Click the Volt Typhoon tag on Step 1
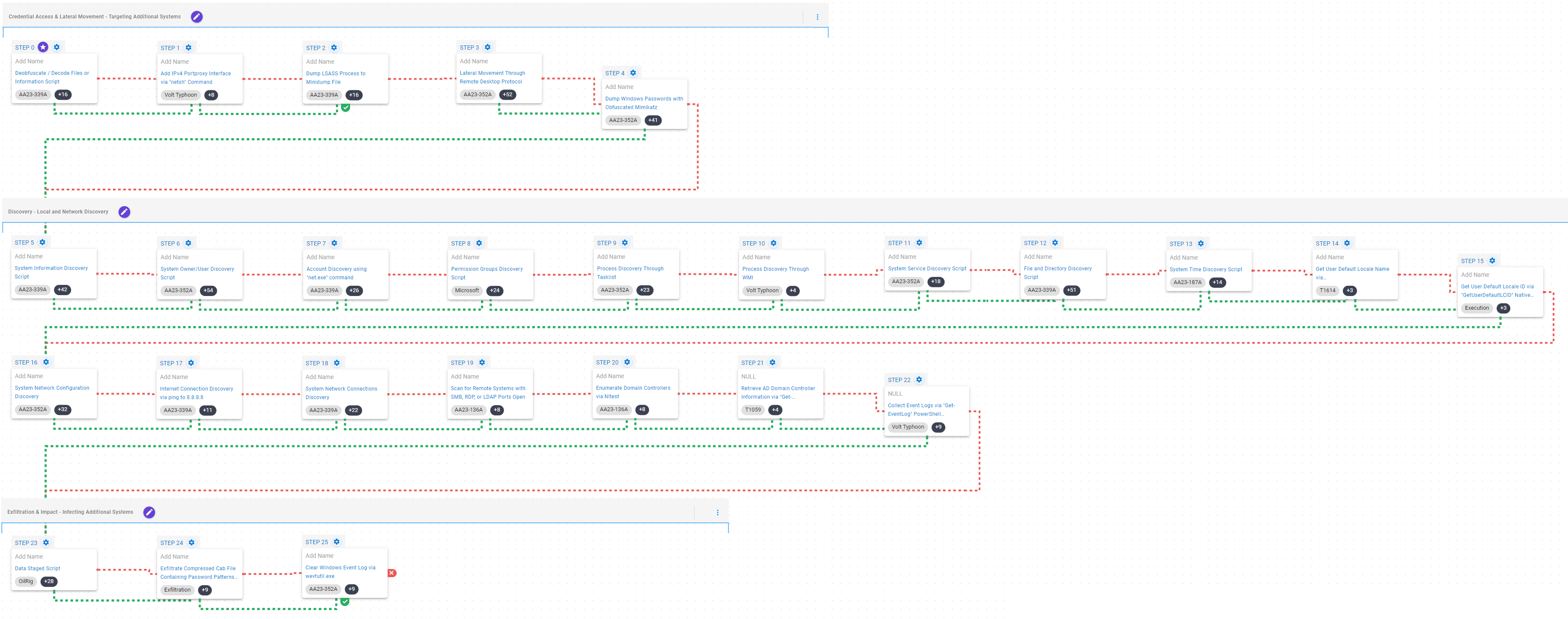1568x619 pixels. click(x=180, y=95)
